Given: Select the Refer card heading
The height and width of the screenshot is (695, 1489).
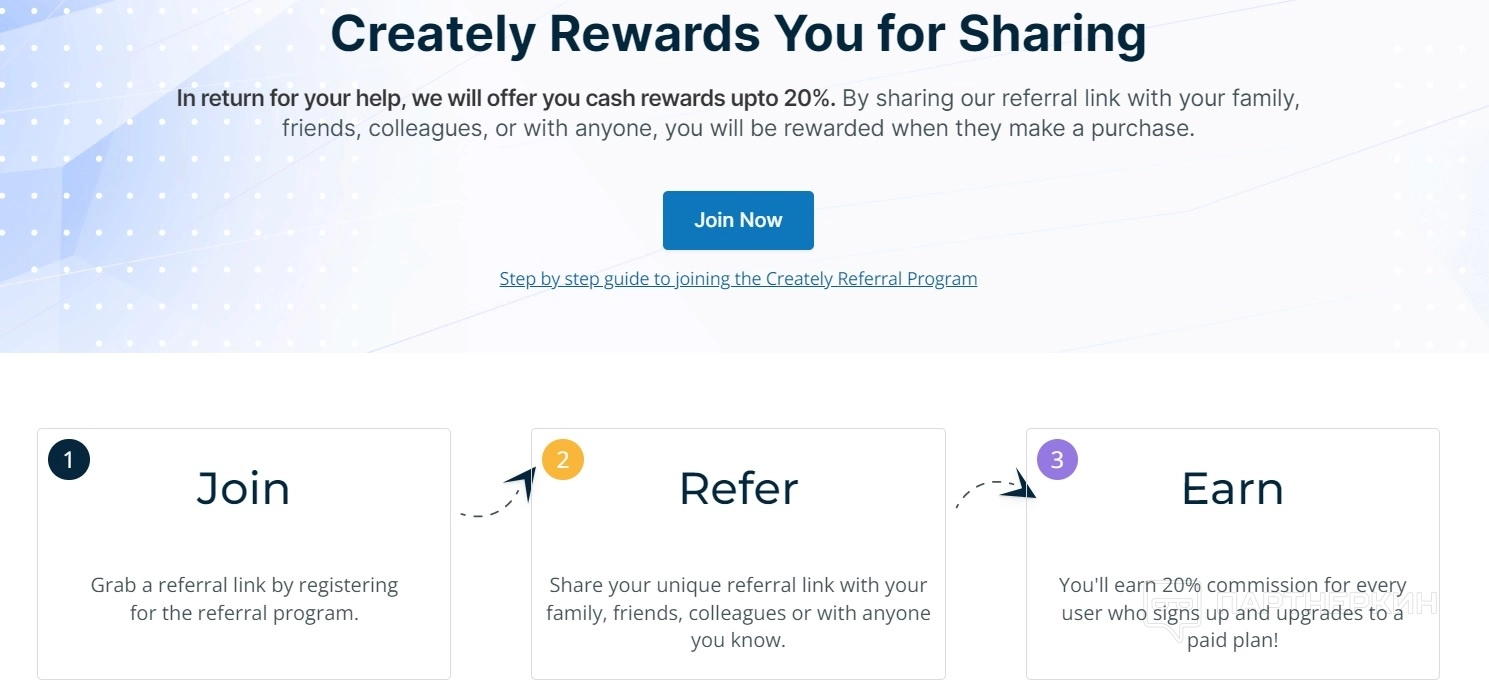Looking at the screenshot, I should [738, 489].
